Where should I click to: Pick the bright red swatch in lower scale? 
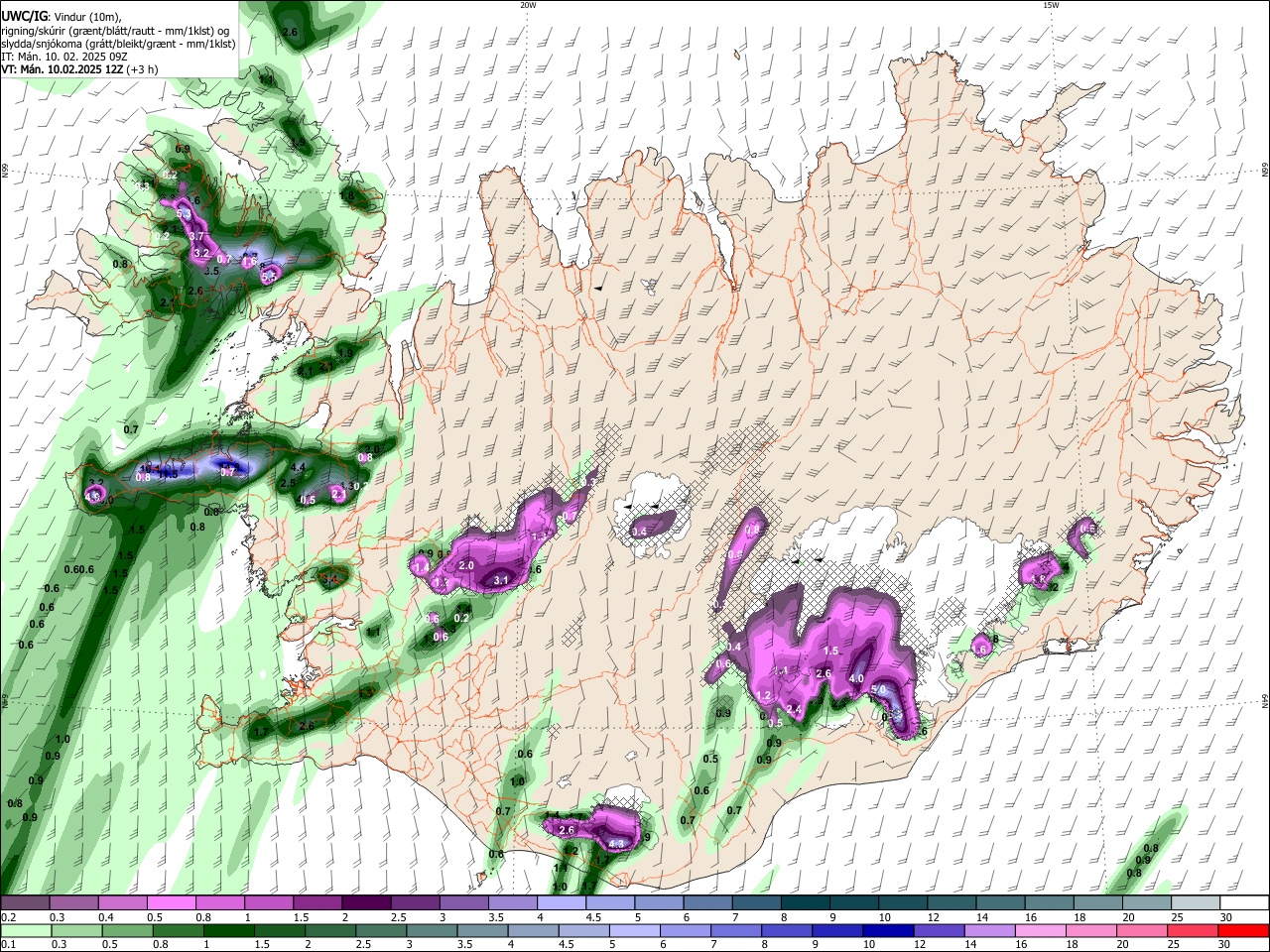(1245, 931)
